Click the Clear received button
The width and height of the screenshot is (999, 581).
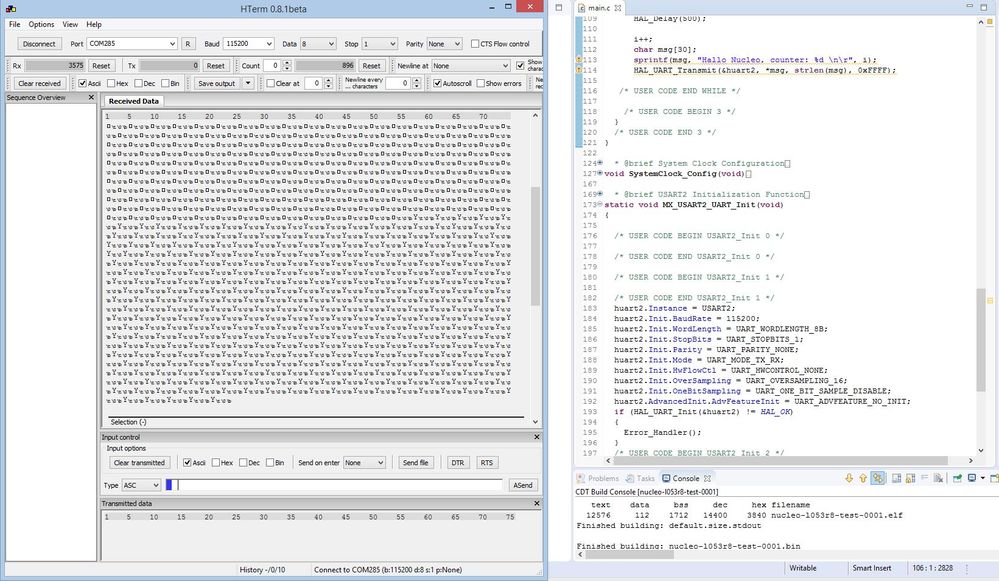tap(40, 83)
